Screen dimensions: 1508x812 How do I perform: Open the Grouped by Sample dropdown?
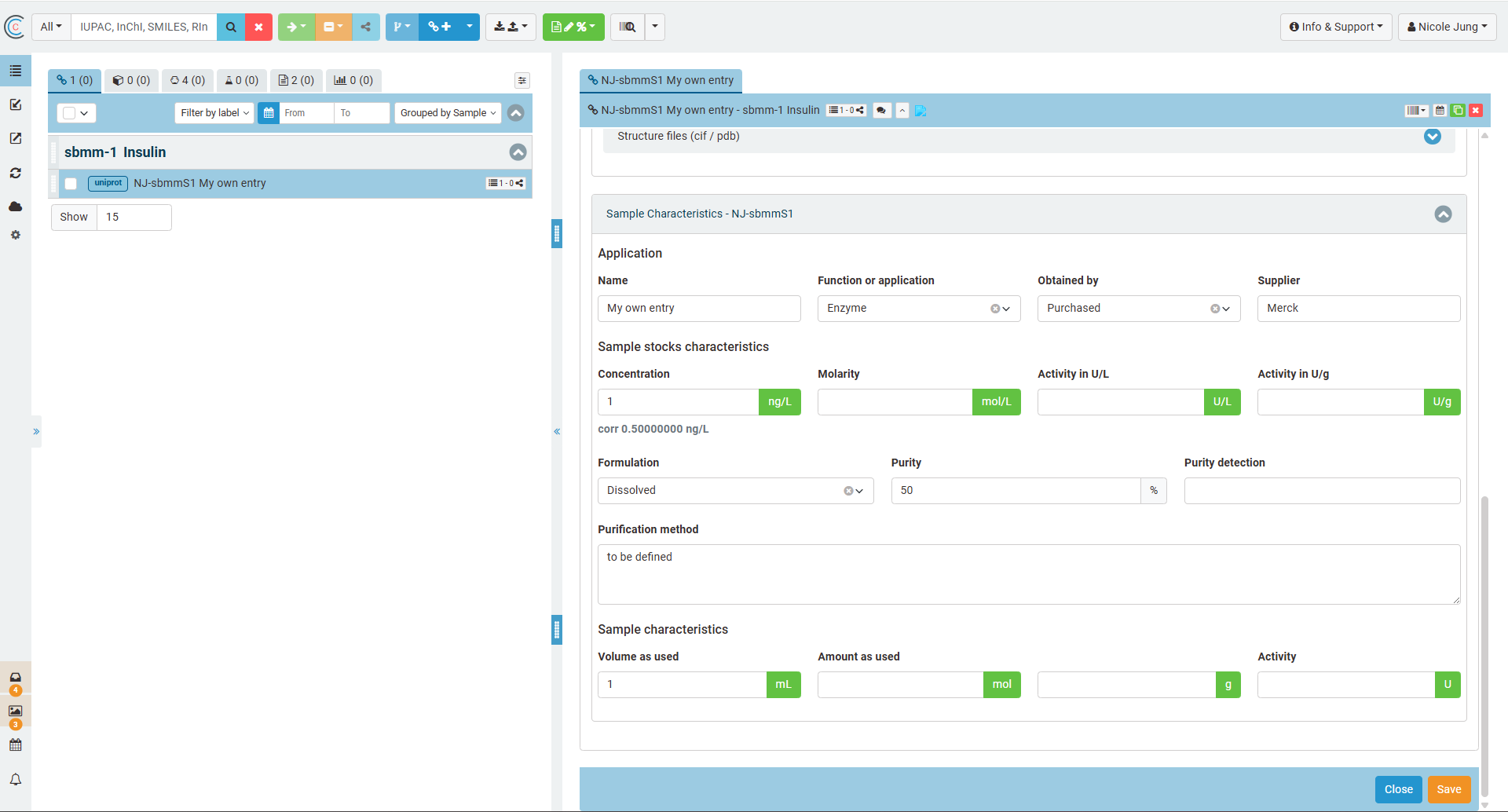448,113
